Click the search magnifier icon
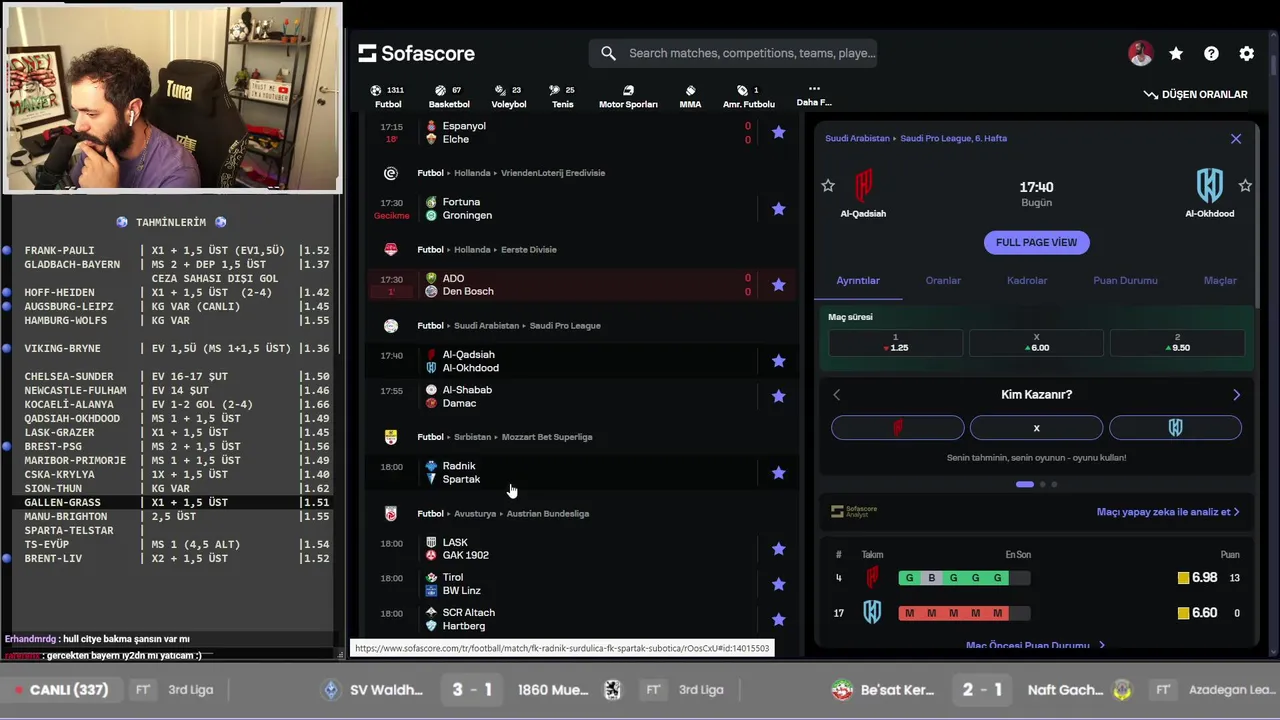Viewport: 1280px width, 720px height. click(x=608, y=53)
